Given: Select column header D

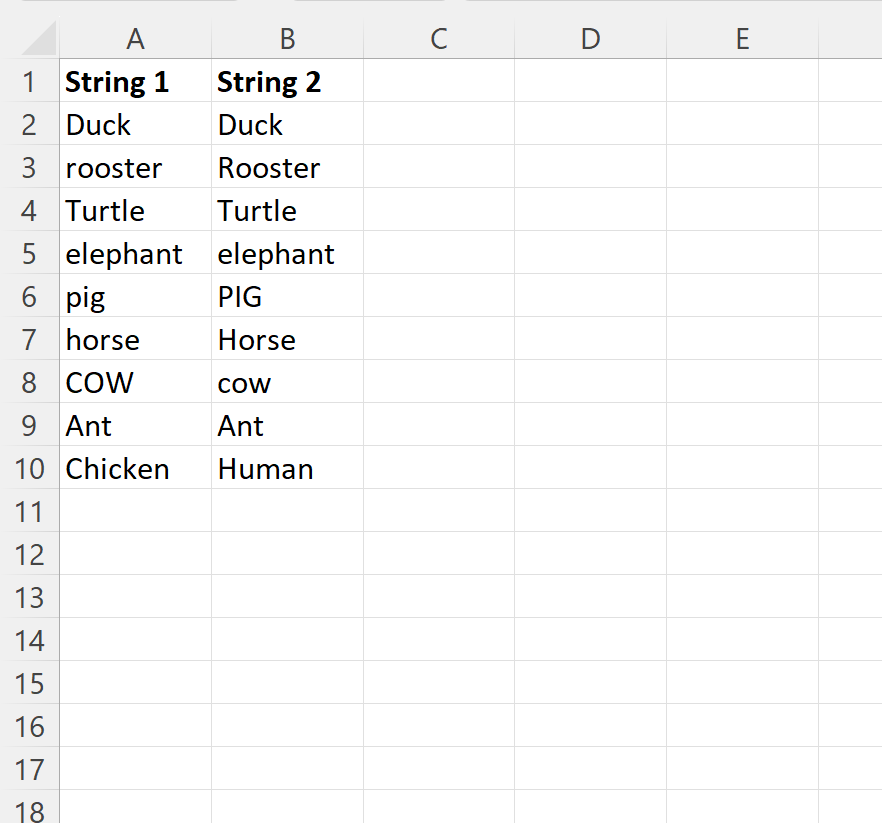Looking at the screenshot, I should [590, 38].
